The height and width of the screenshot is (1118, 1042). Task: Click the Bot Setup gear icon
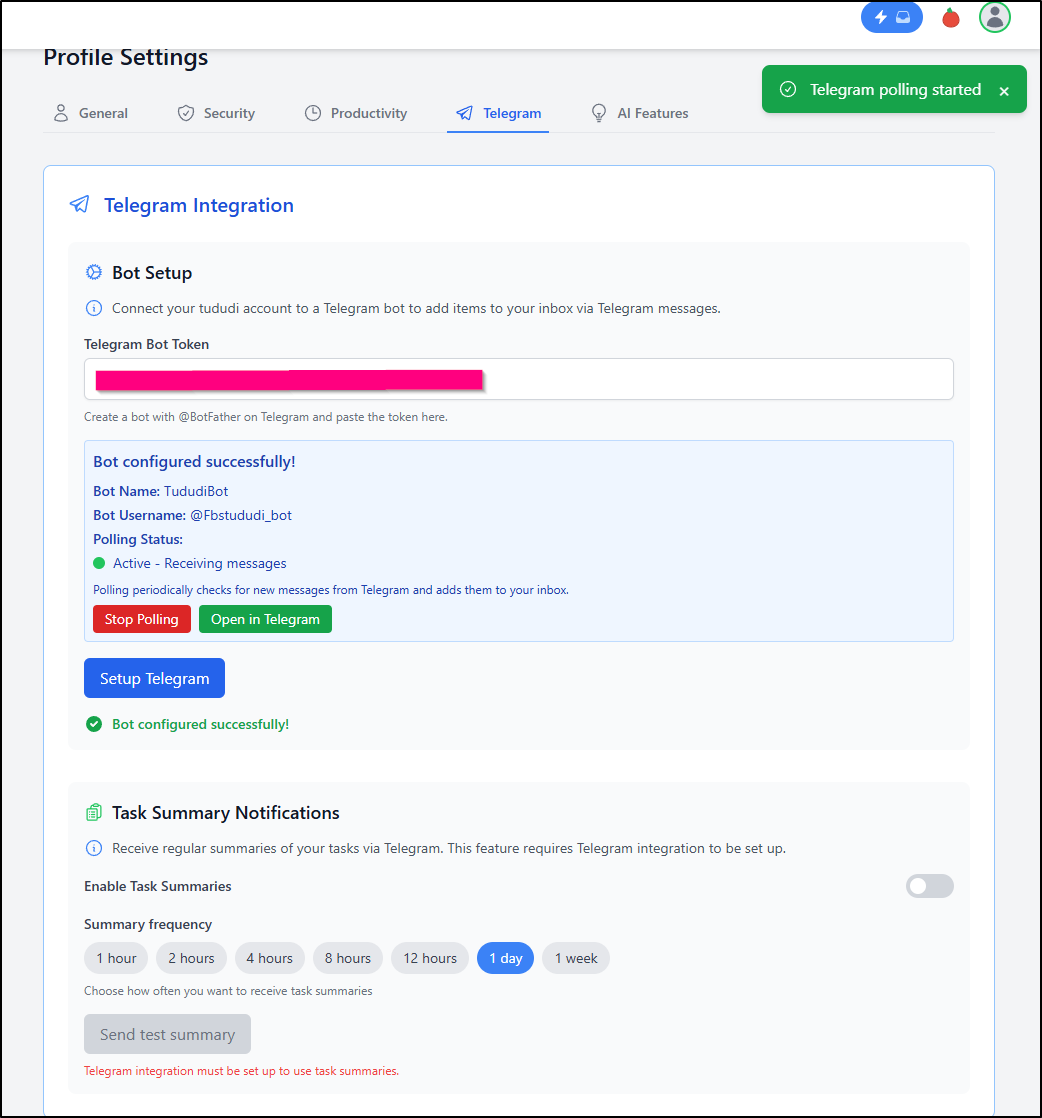click(x=93, y=272)
